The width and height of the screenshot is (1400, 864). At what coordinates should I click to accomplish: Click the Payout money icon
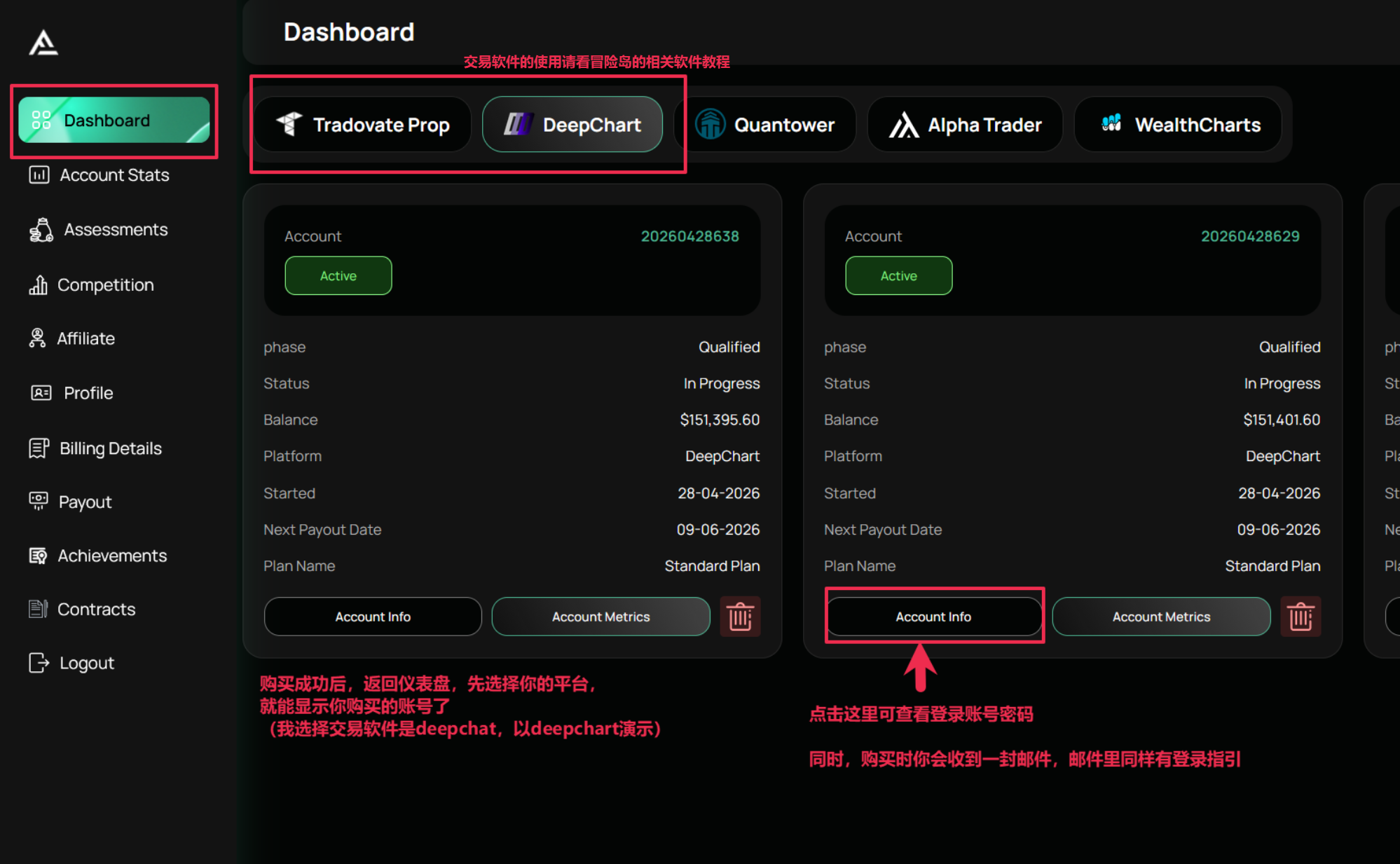click(39, 501)
